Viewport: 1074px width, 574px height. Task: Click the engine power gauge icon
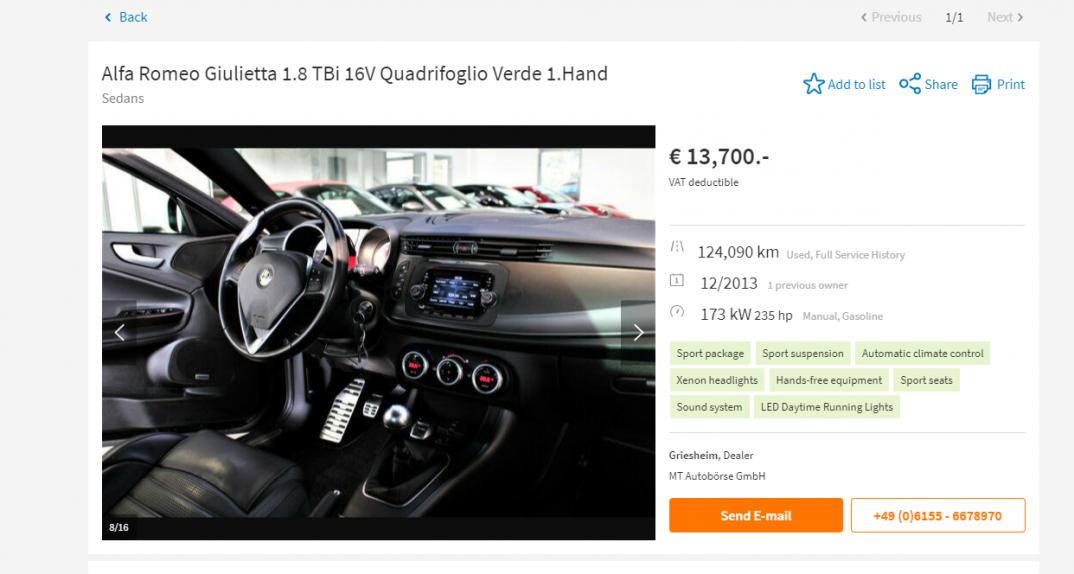tap(677, 312)
